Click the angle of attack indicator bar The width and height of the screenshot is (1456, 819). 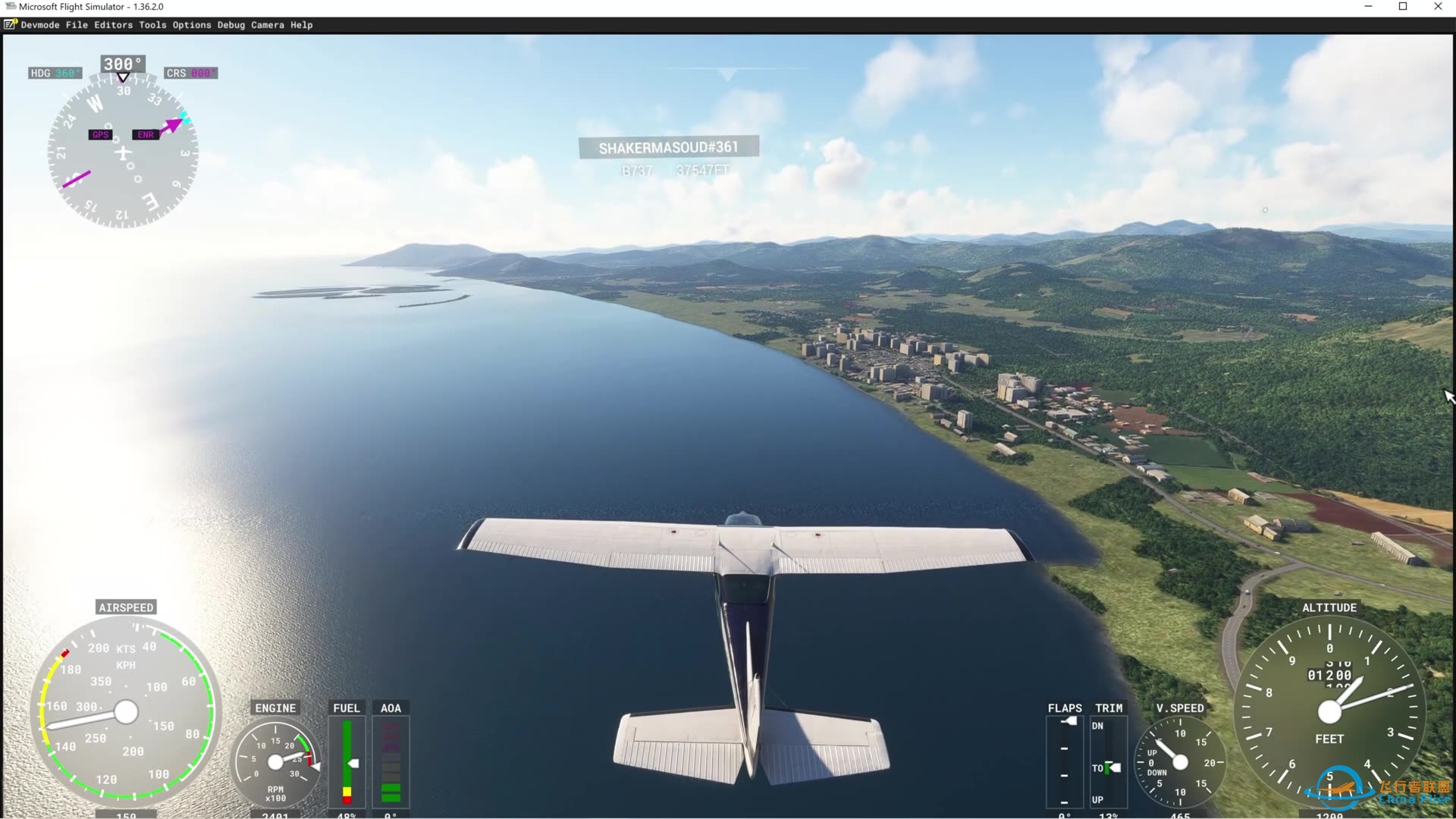(x=391, y=762)
